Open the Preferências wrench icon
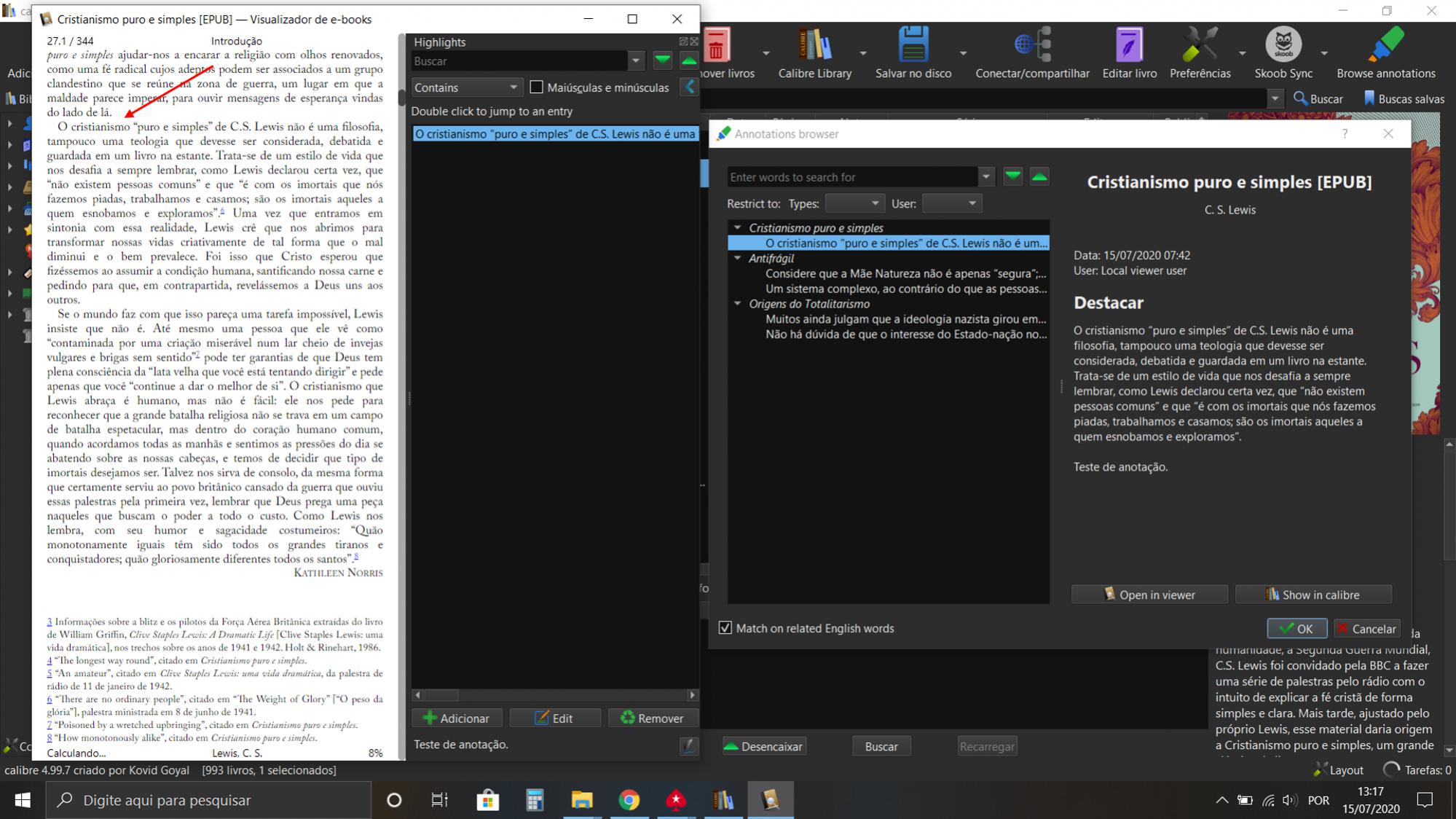 tap(1200, 45)
